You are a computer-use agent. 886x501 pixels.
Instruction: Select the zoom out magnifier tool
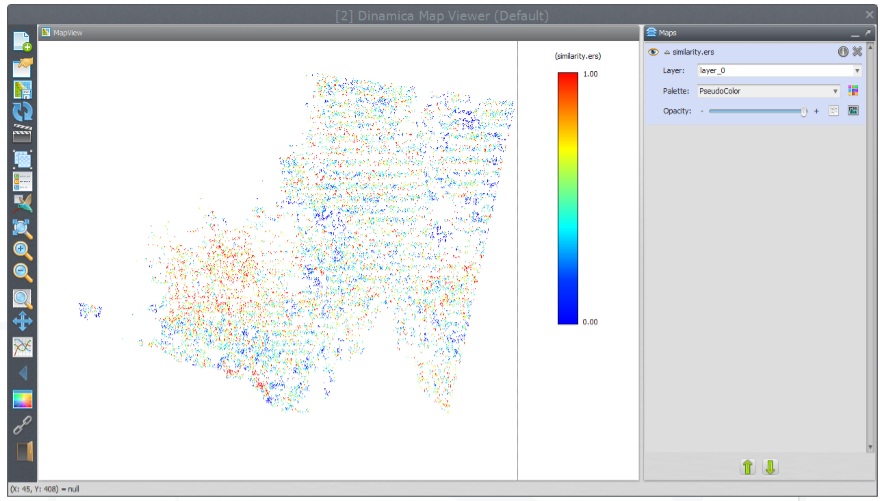tap(22, 273)
